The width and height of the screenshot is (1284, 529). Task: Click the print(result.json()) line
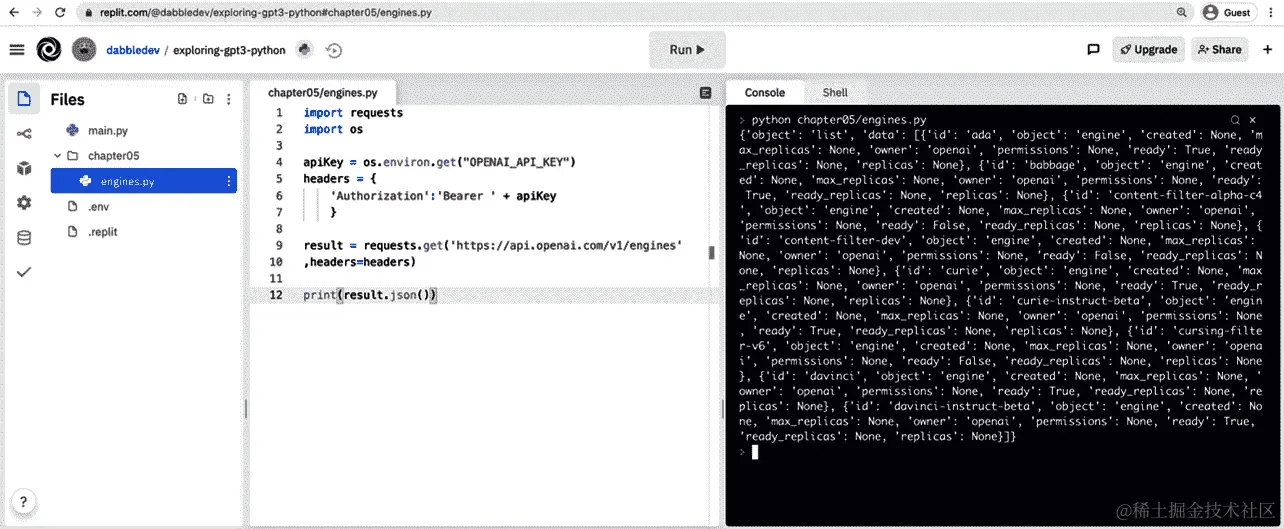tap(370, 295)
